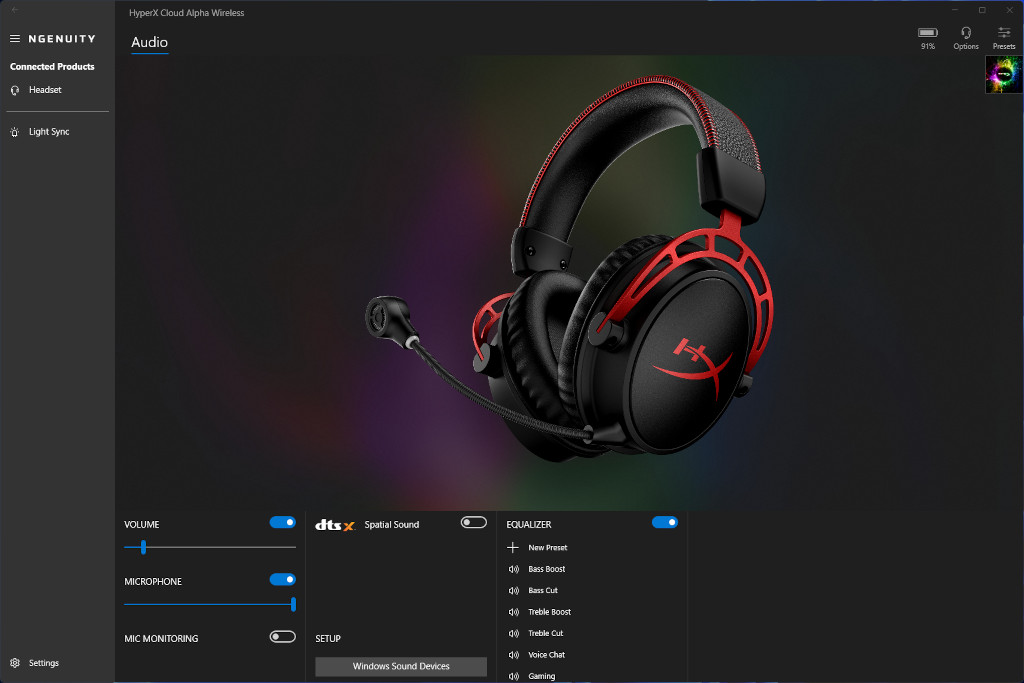Open the hamburger navigation menu

click(x=15, y=39)
